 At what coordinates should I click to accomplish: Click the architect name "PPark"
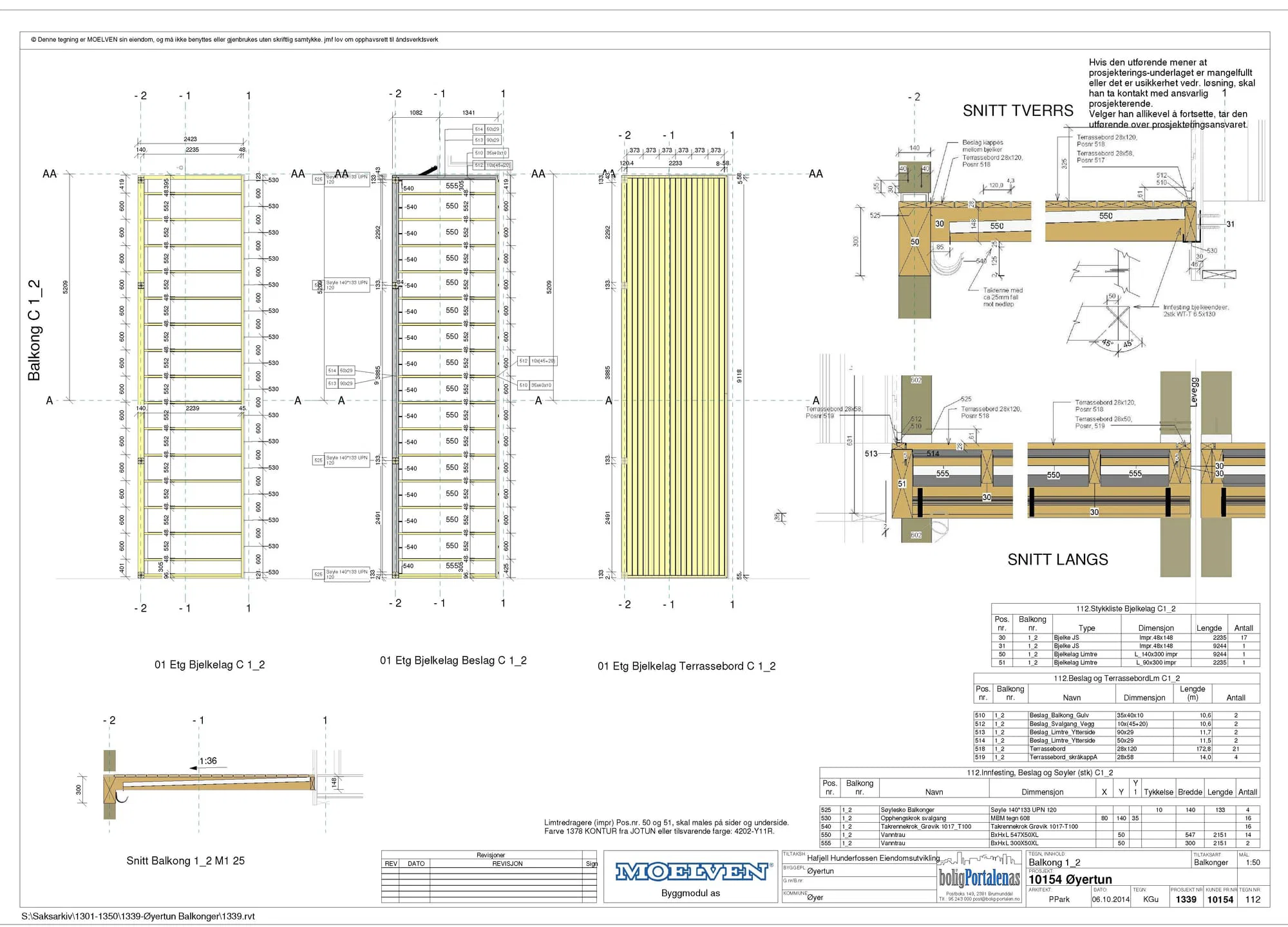(1059, 899)
